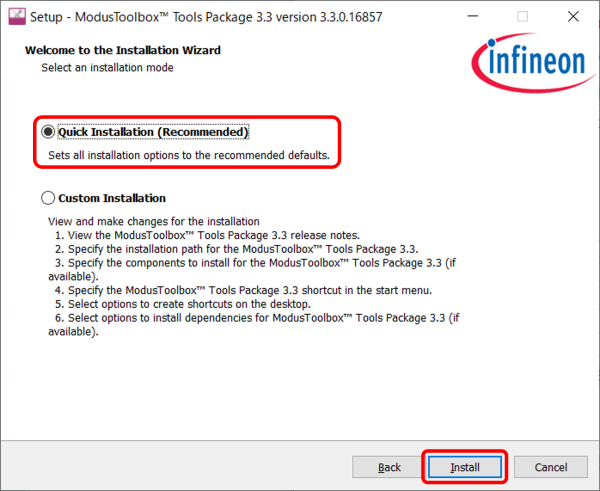Click the setup installer icon in title bar
This screenshot has height=491, width=600.
click(17, 17)
